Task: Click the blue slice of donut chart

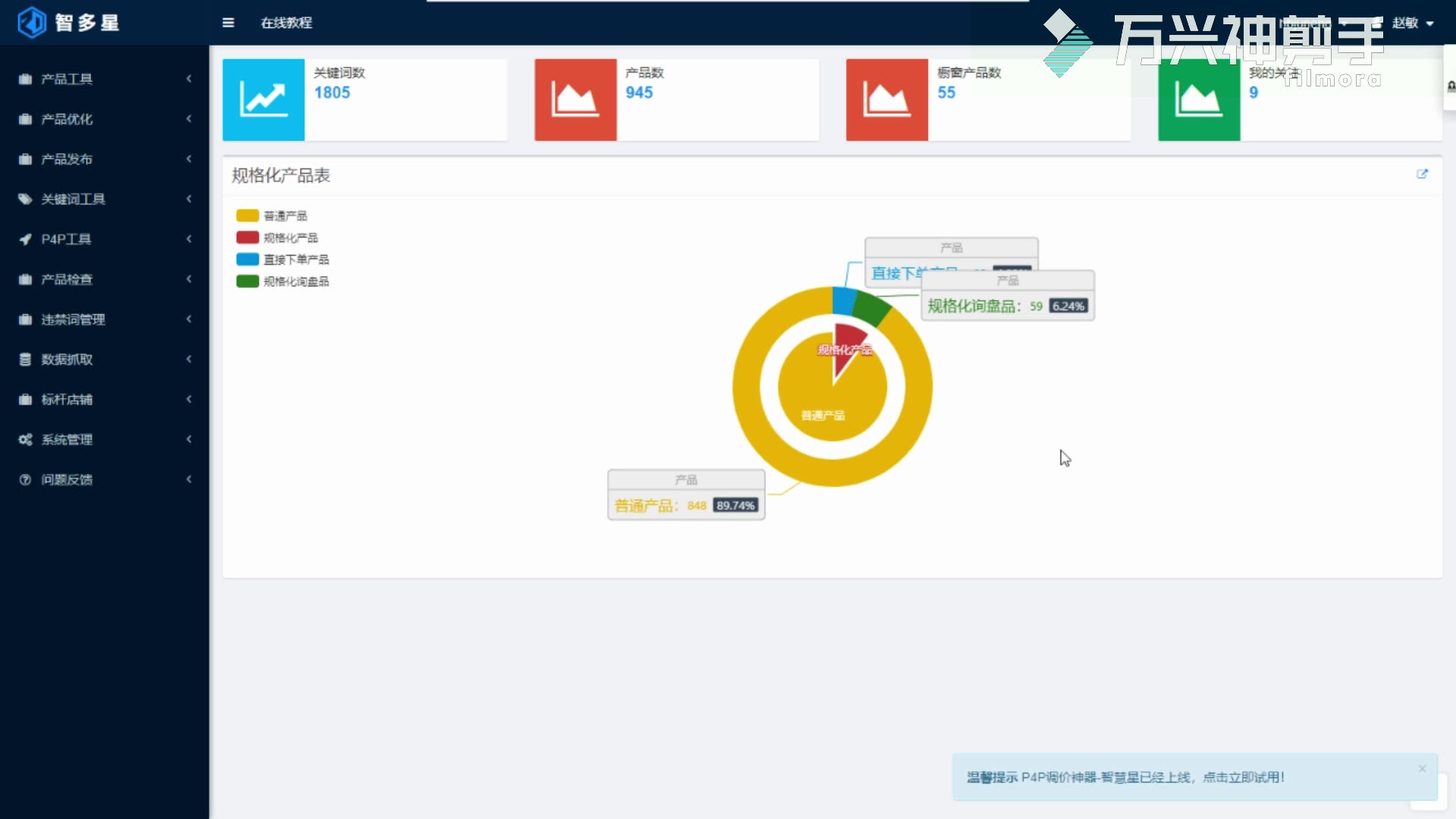Action: coord(843,300)
